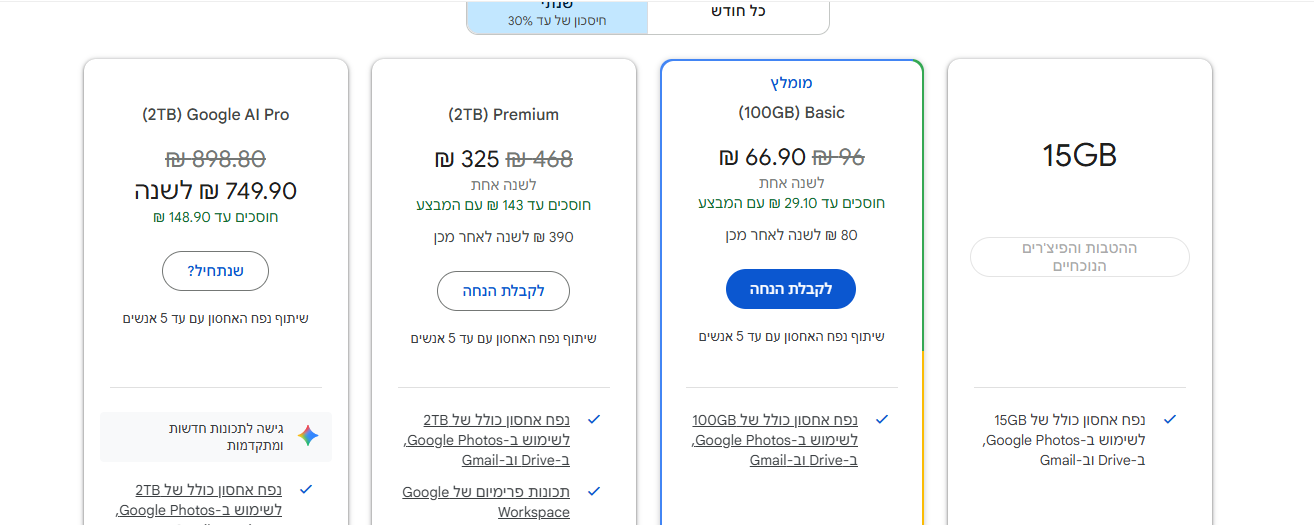Click checkmark beside Google Workspace premium features
Image resolution: width=1314 pixels, height=525 pixels.
(x=594, y=491)
